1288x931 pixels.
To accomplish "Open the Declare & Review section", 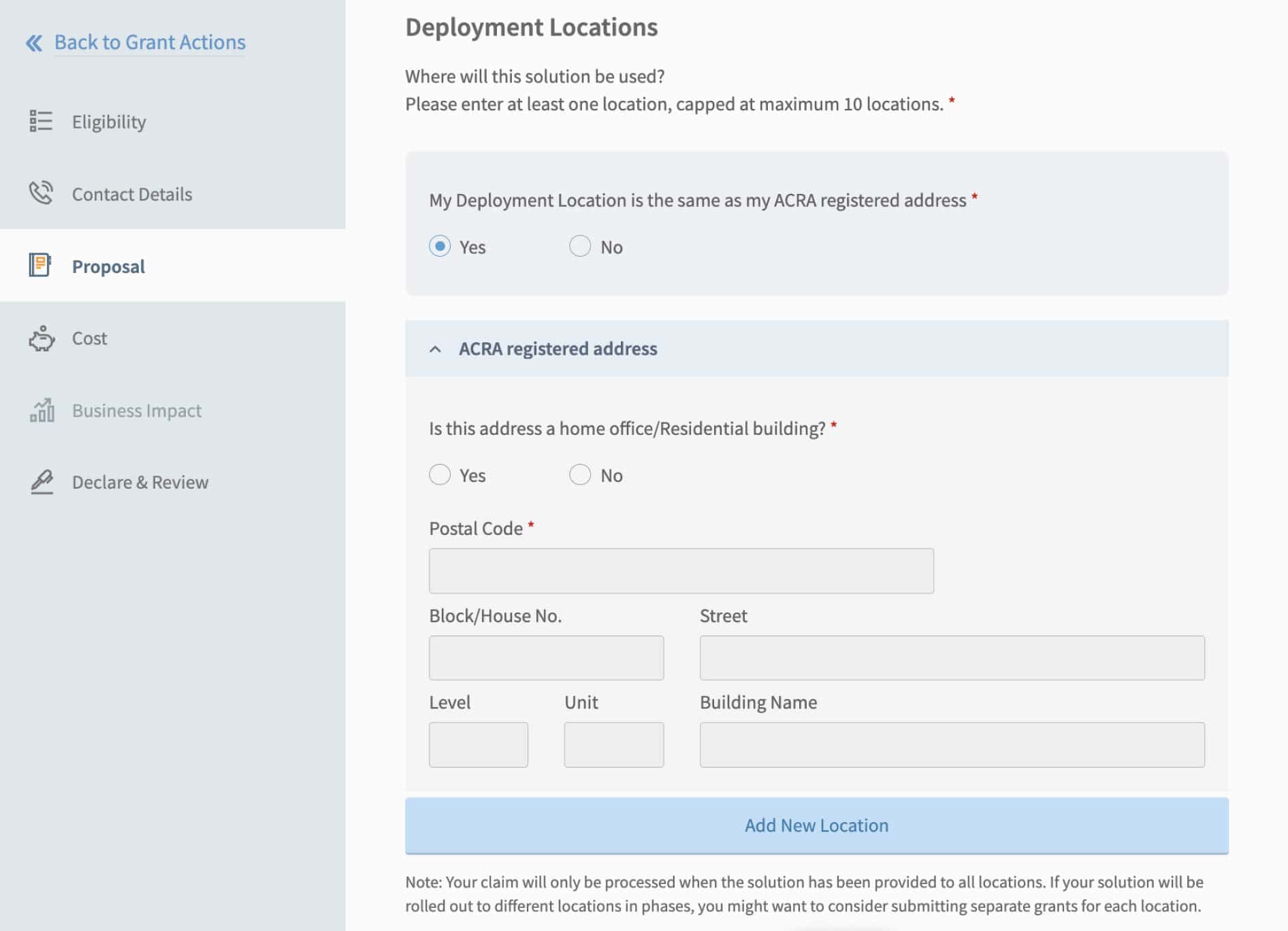I will click(173, 483).
